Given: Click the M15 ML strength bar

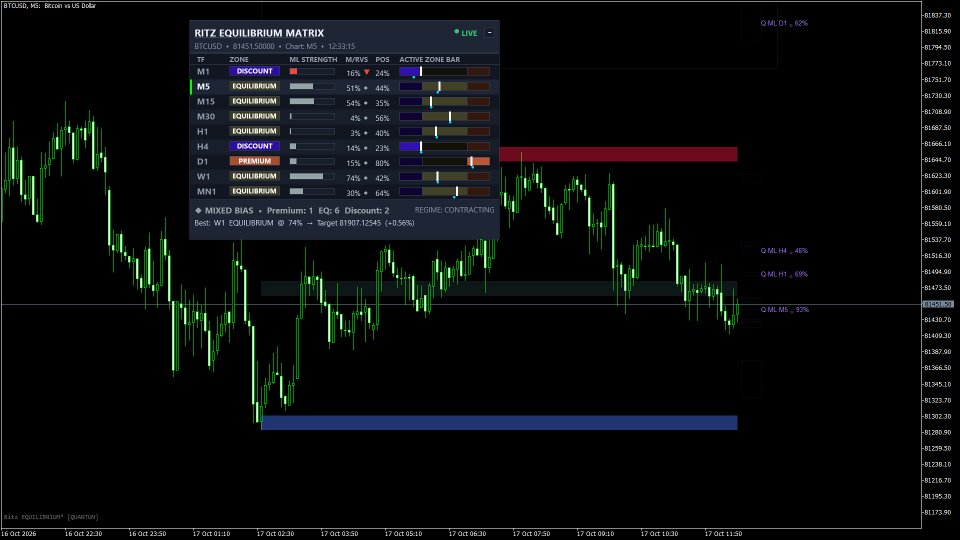Looking at the screenshot, I should click(312, 102).
